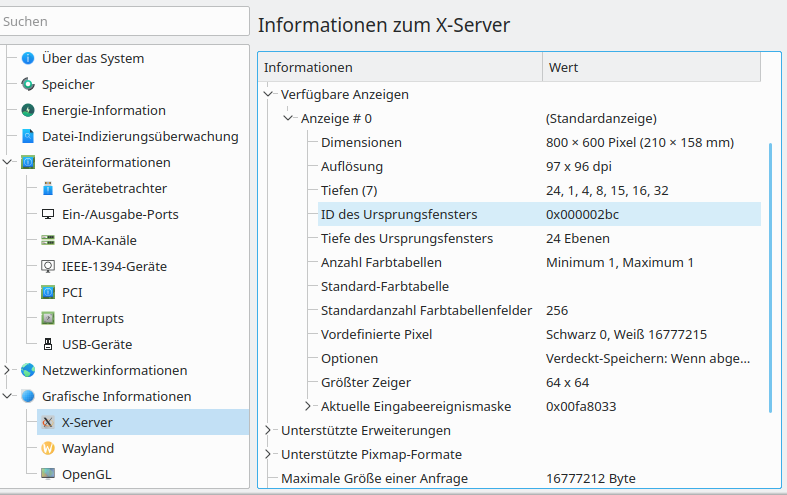This screenshot has width=787, height=495.
Task: Select Ein-/Ausgabe-Ports entry
Action: point(120,214)
